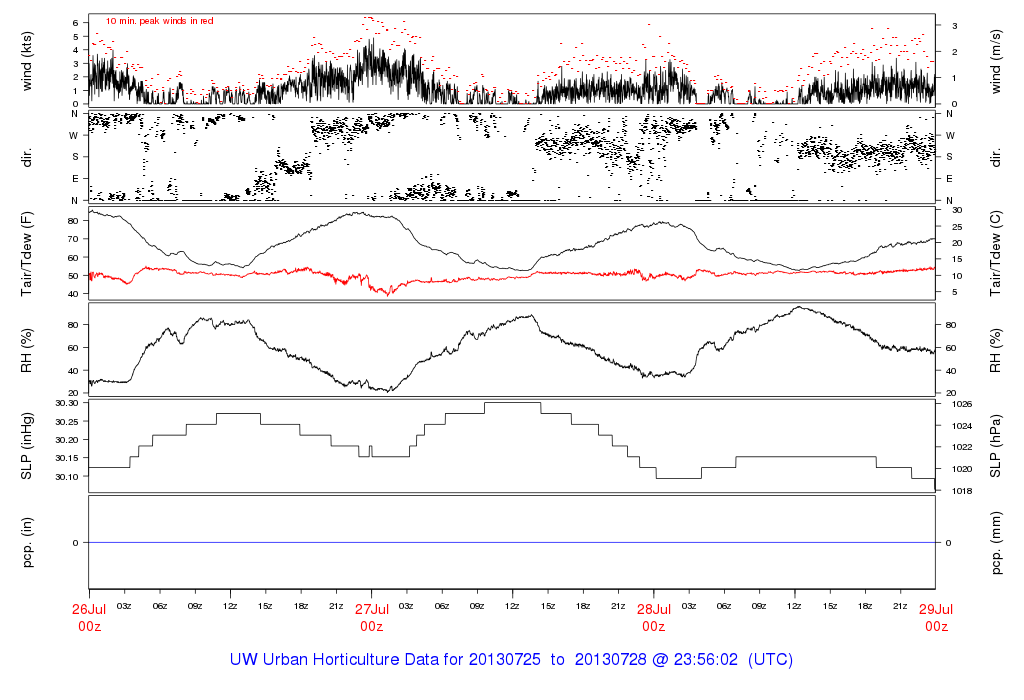Click the blue 'UW Urban Horticulture Data' chart title
1024x700 pixels.
(x=511, y=660)
